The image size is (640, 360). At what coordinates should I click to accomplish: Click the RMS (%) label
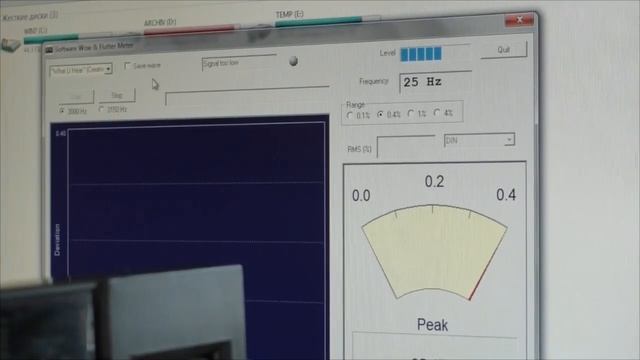click(x=359, y=149)
